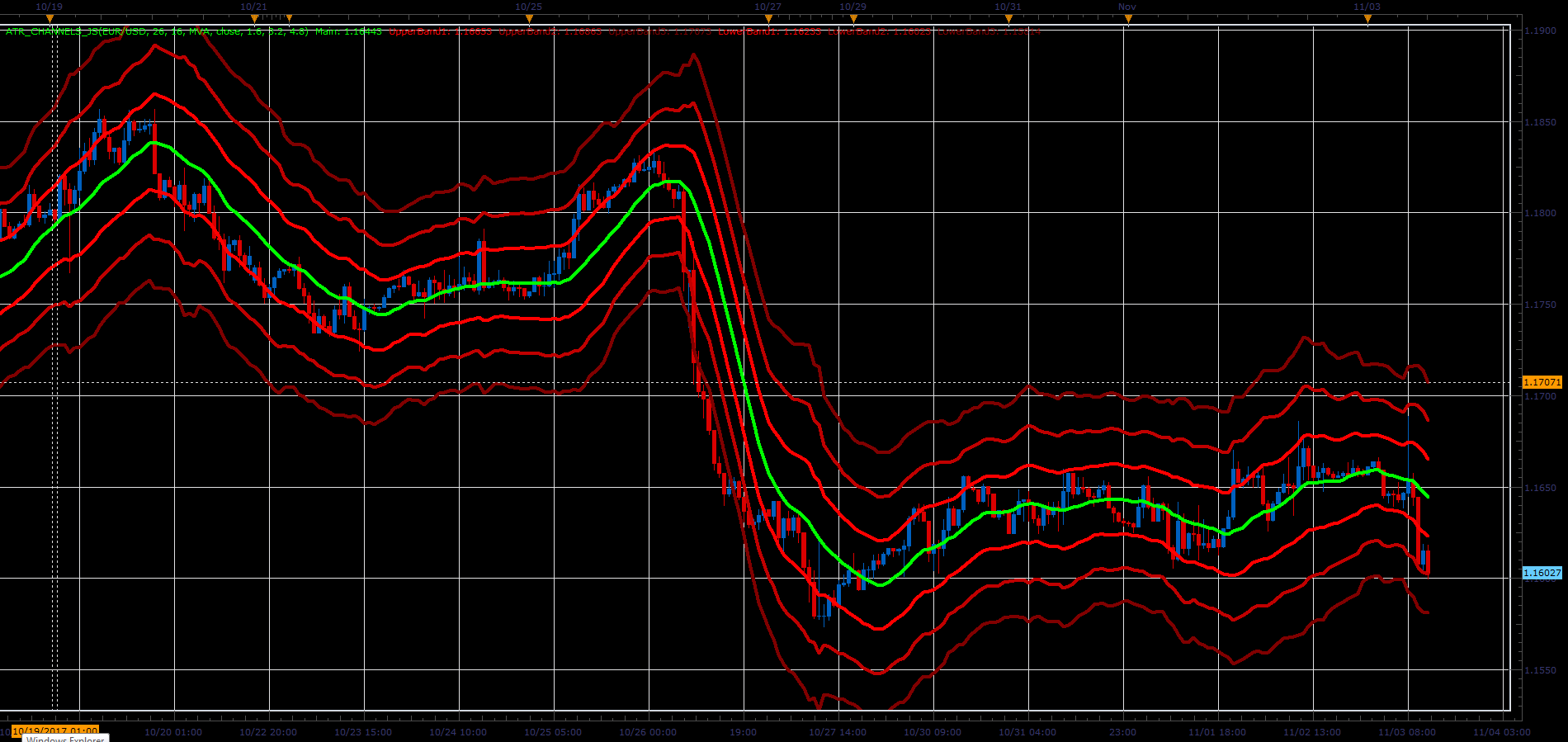Click the '10/31 04:00' time axis label

tap(1027, 732)
